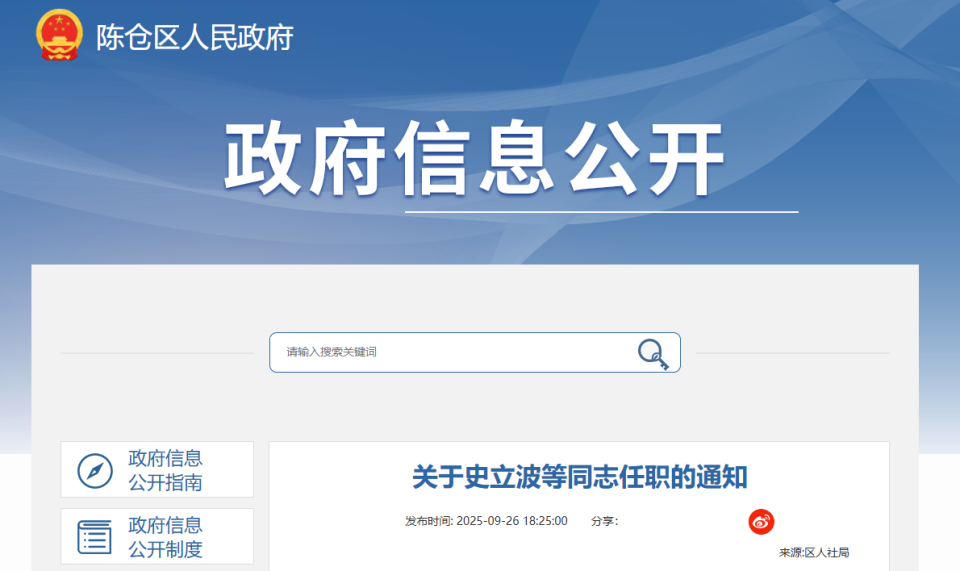Click article title 关于史立波等同志任职的通知
The width and height of the screenshot is (960, 571).
(579, 477)
